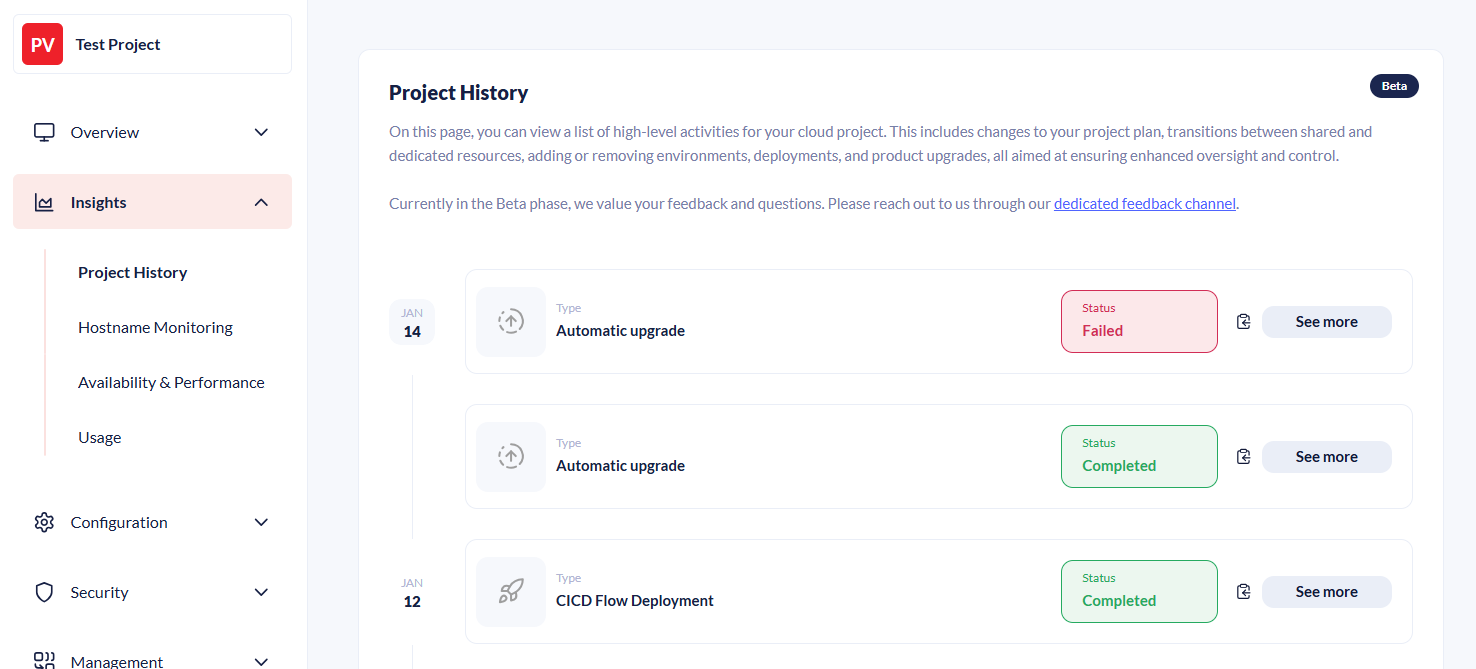Click the Overview monitor icon

pos(43,131)
